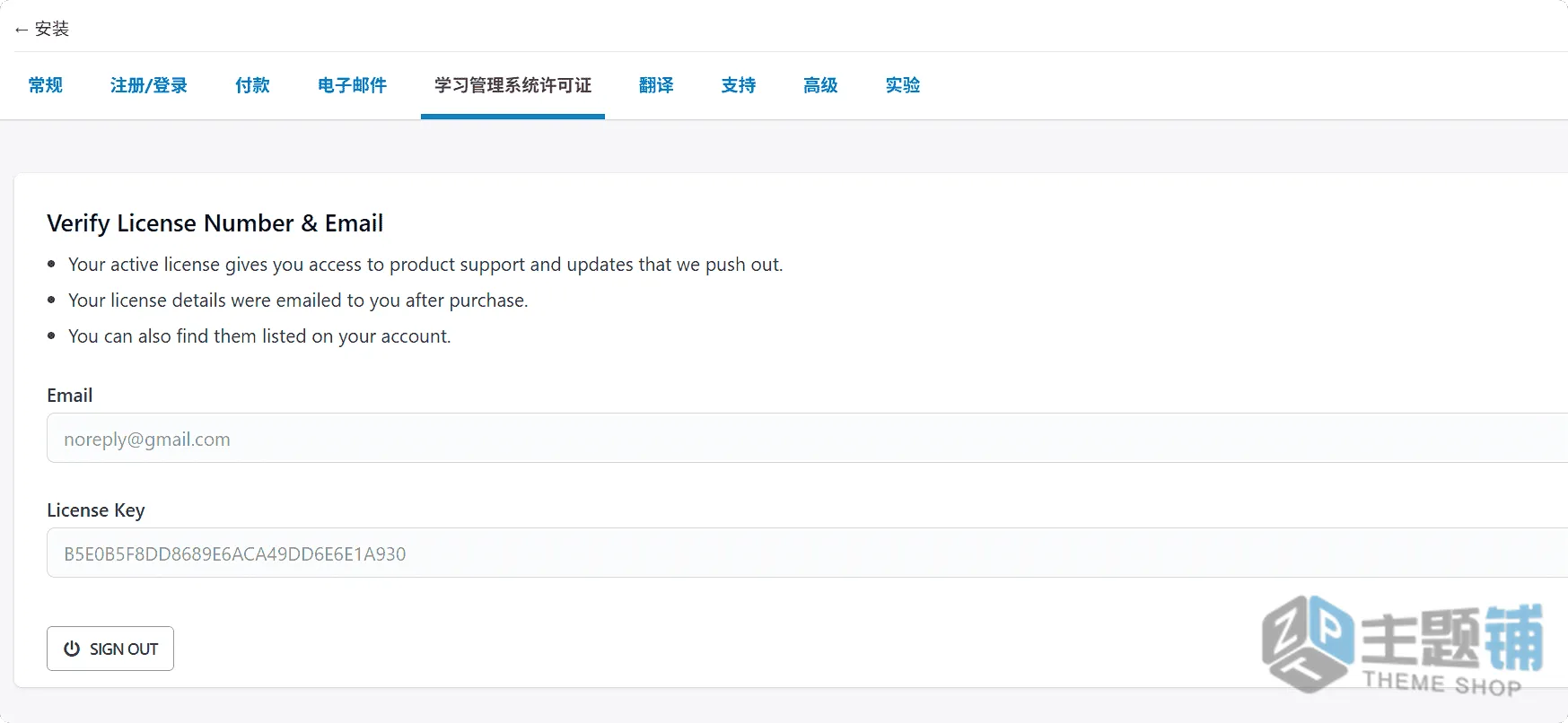This screenshot has height=723, width=1568.
Task: Click the power icon in Sign Out
Action: [72, 649]
